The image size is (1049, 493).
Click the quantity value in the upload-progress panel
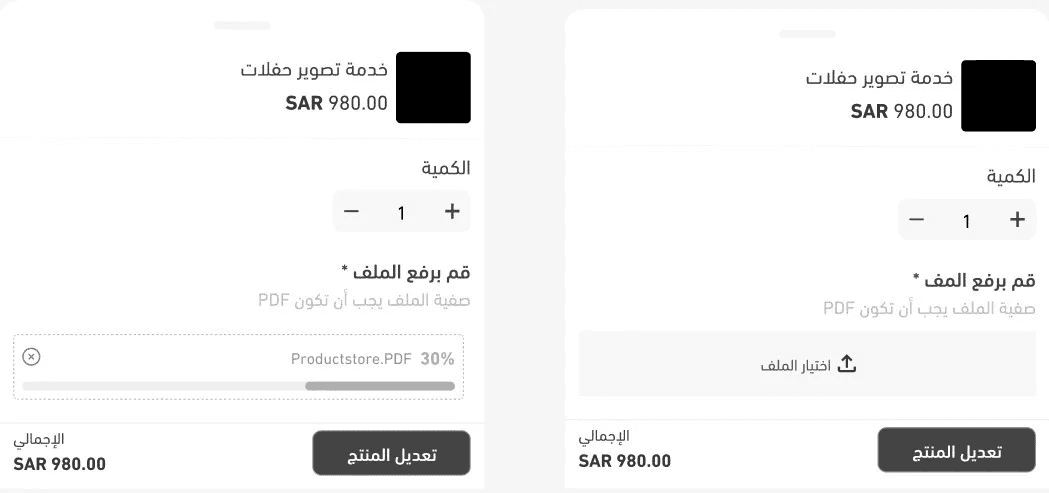[402, 212]
